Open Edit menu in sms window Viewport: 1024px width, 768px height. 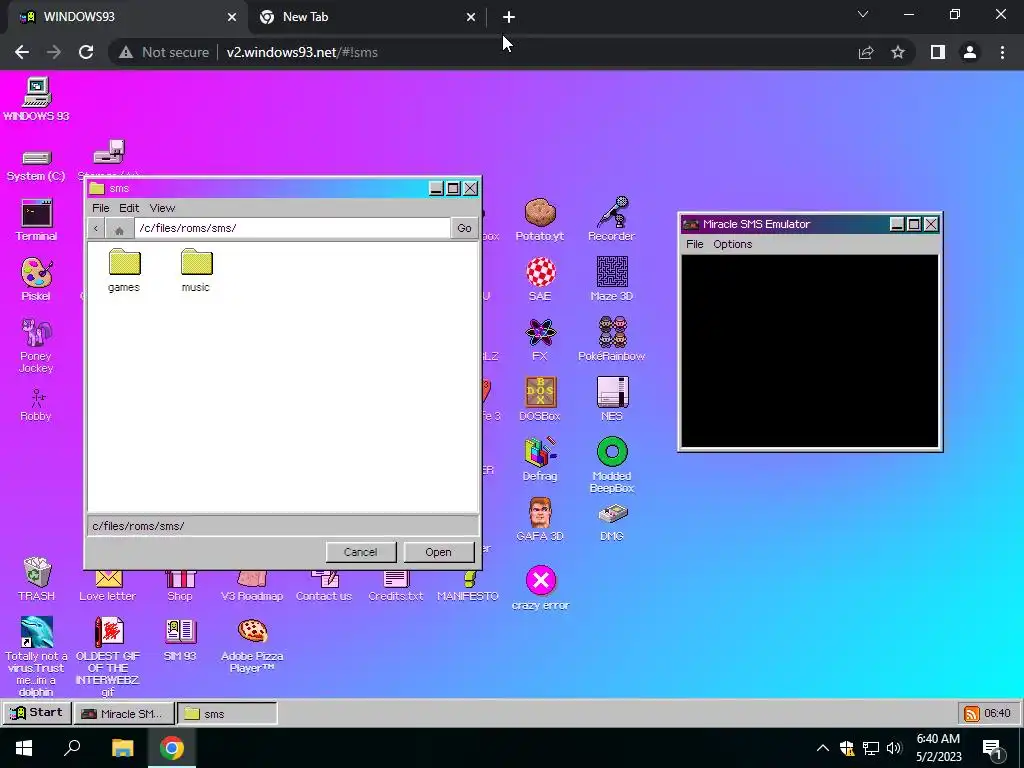[129, 208]
